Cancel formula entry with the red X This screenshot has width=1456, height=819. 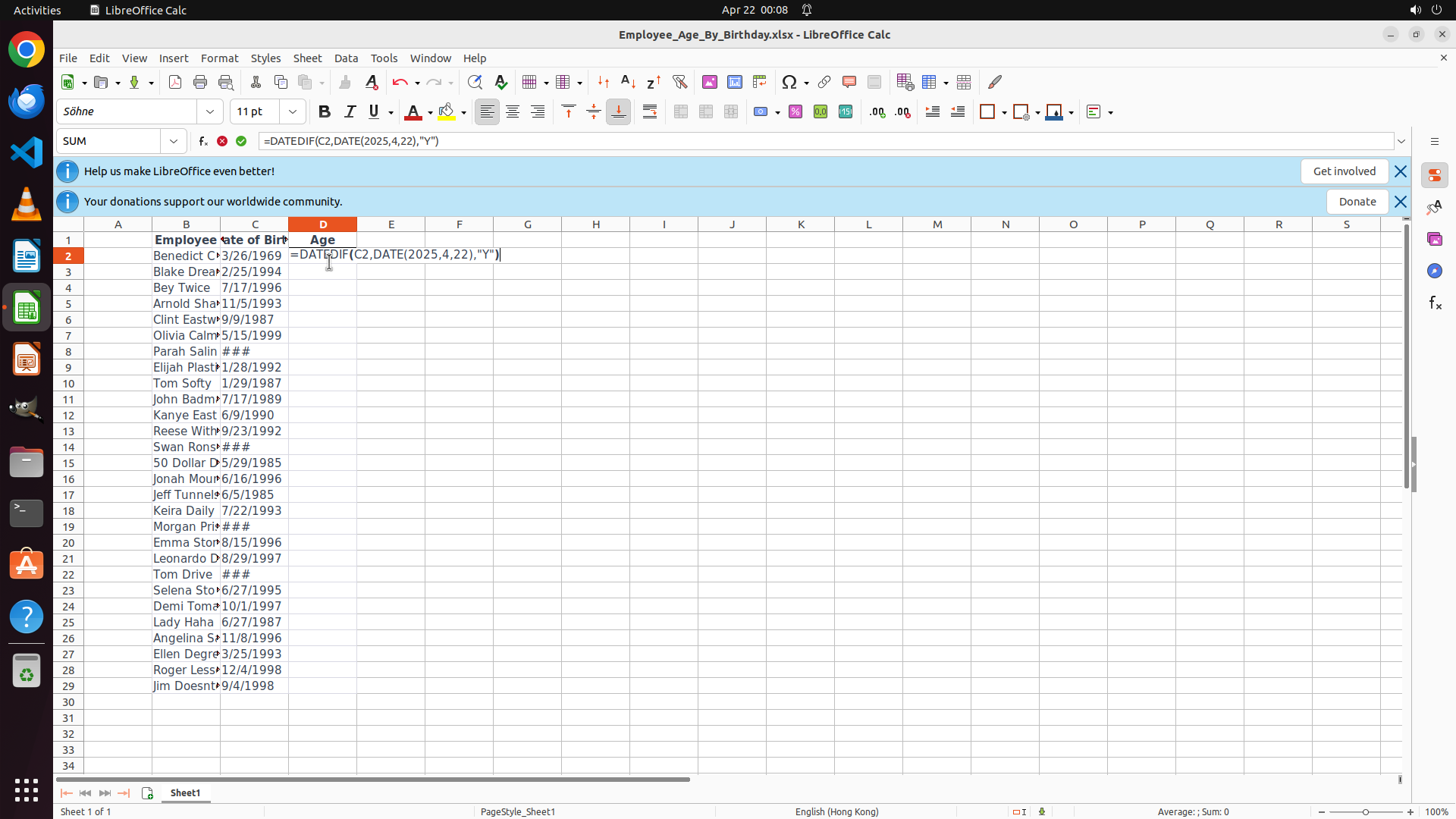tap(222, 141)
